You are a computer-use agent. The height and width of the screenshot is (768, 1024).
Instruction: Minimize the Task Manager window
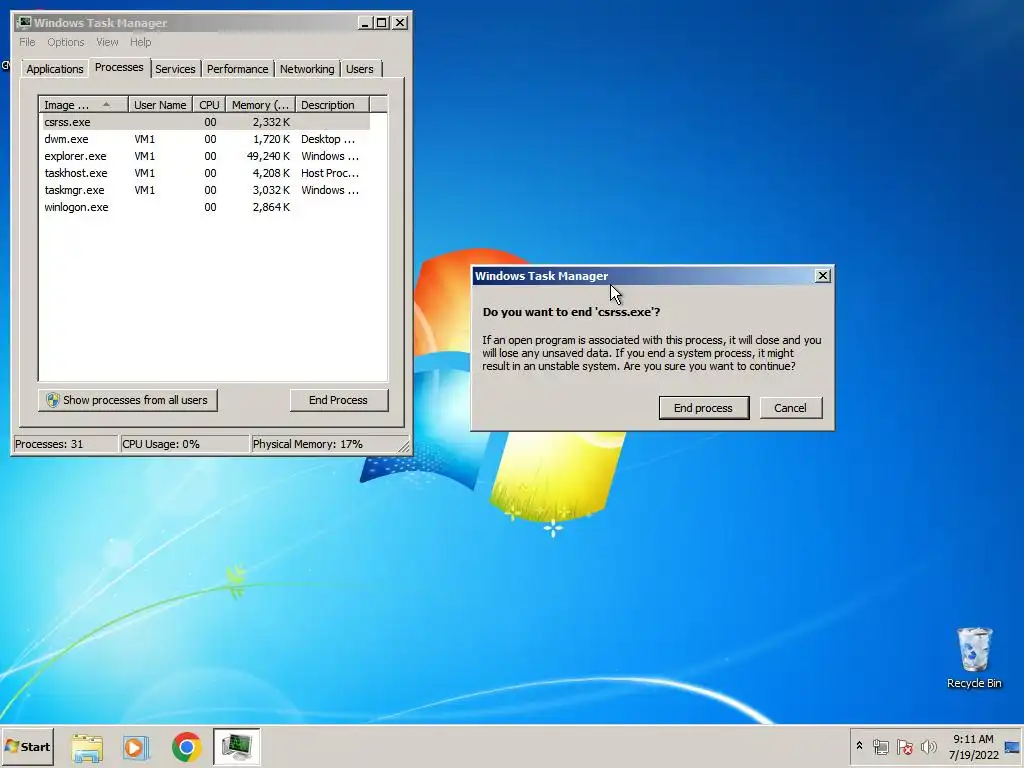pyautogui.click(x=365, y=23)
